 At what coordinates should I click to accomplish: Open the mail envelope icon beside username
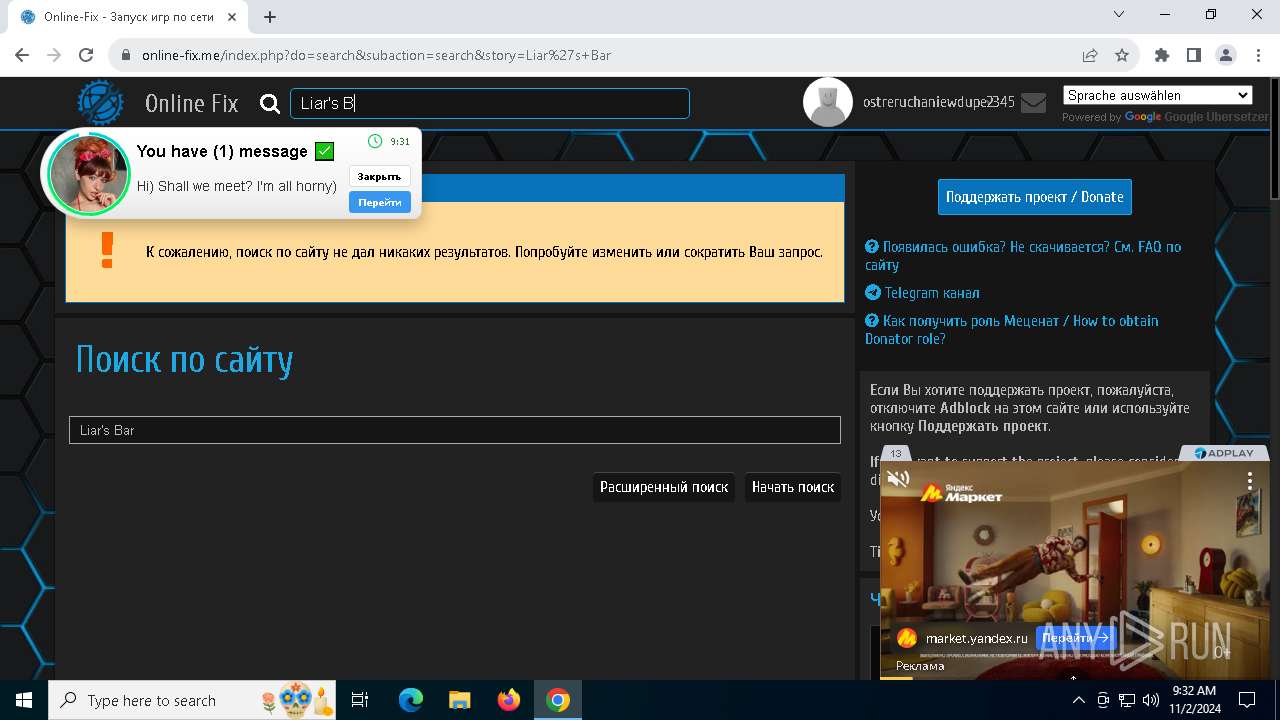tap(1033, 102)
